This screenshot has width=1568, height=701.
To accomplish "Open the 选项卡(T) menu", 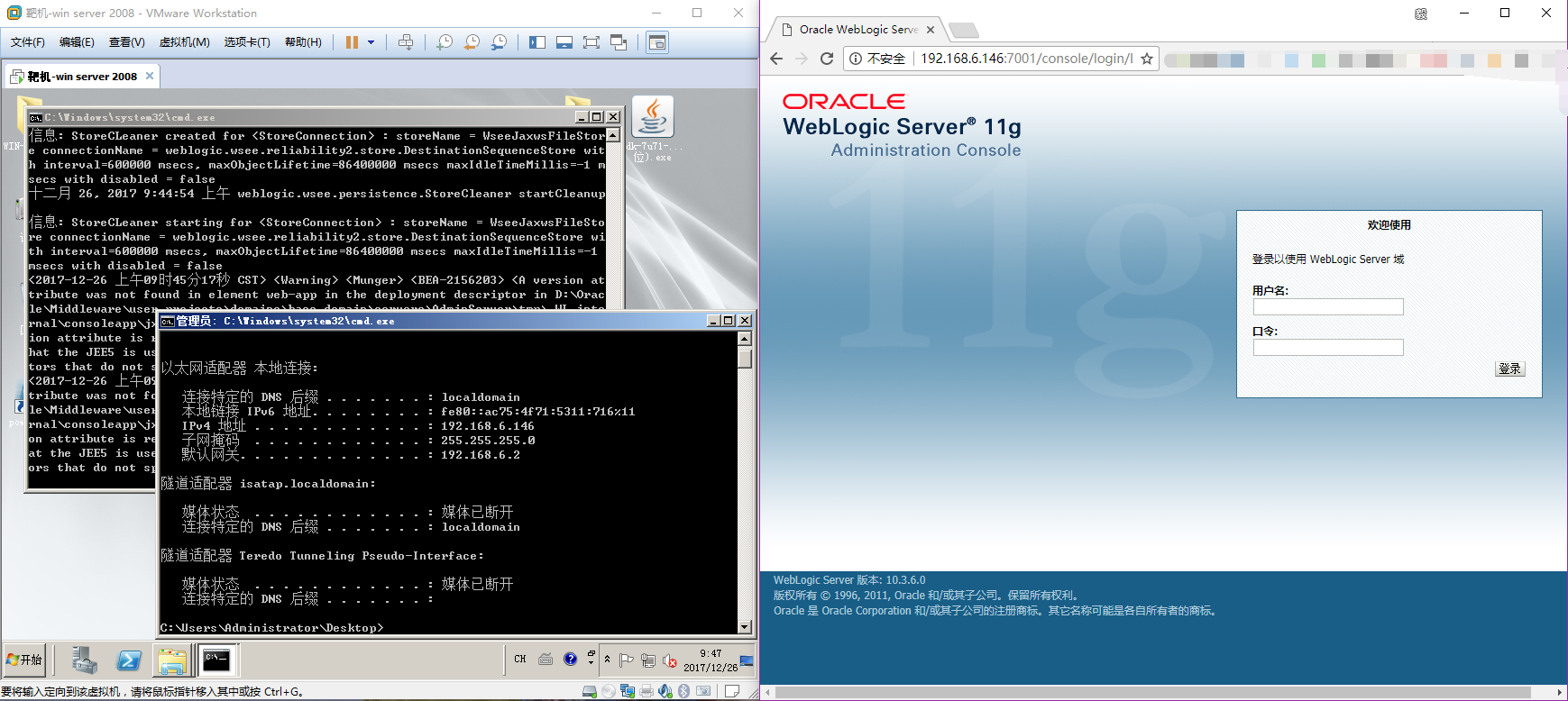I will [x=247, y=42].
